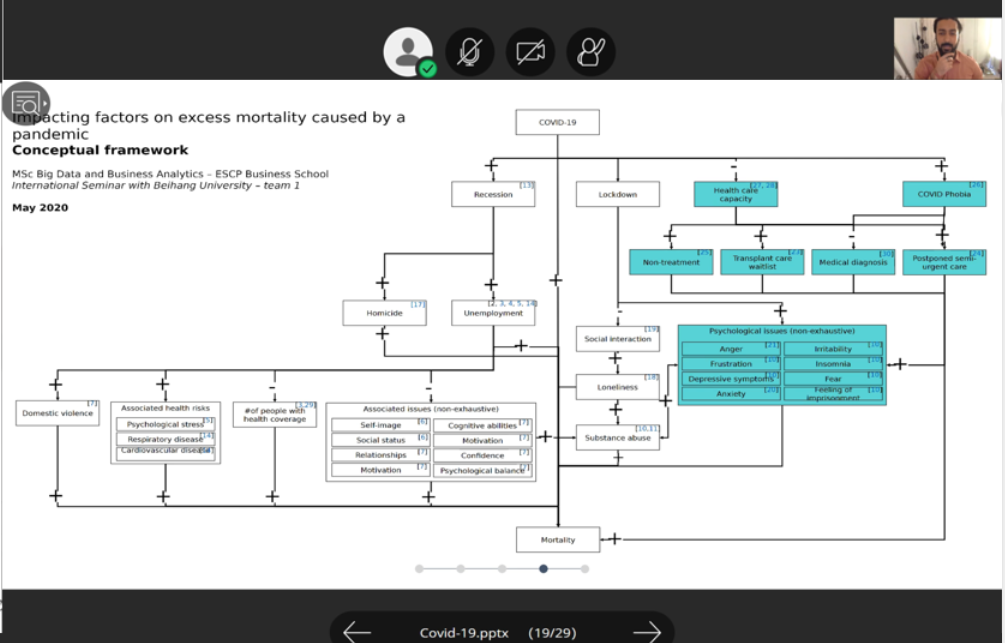Click the Mortality box in the diagram
The width and height of the screenshot is (1005, 643).
click(558, 540)
